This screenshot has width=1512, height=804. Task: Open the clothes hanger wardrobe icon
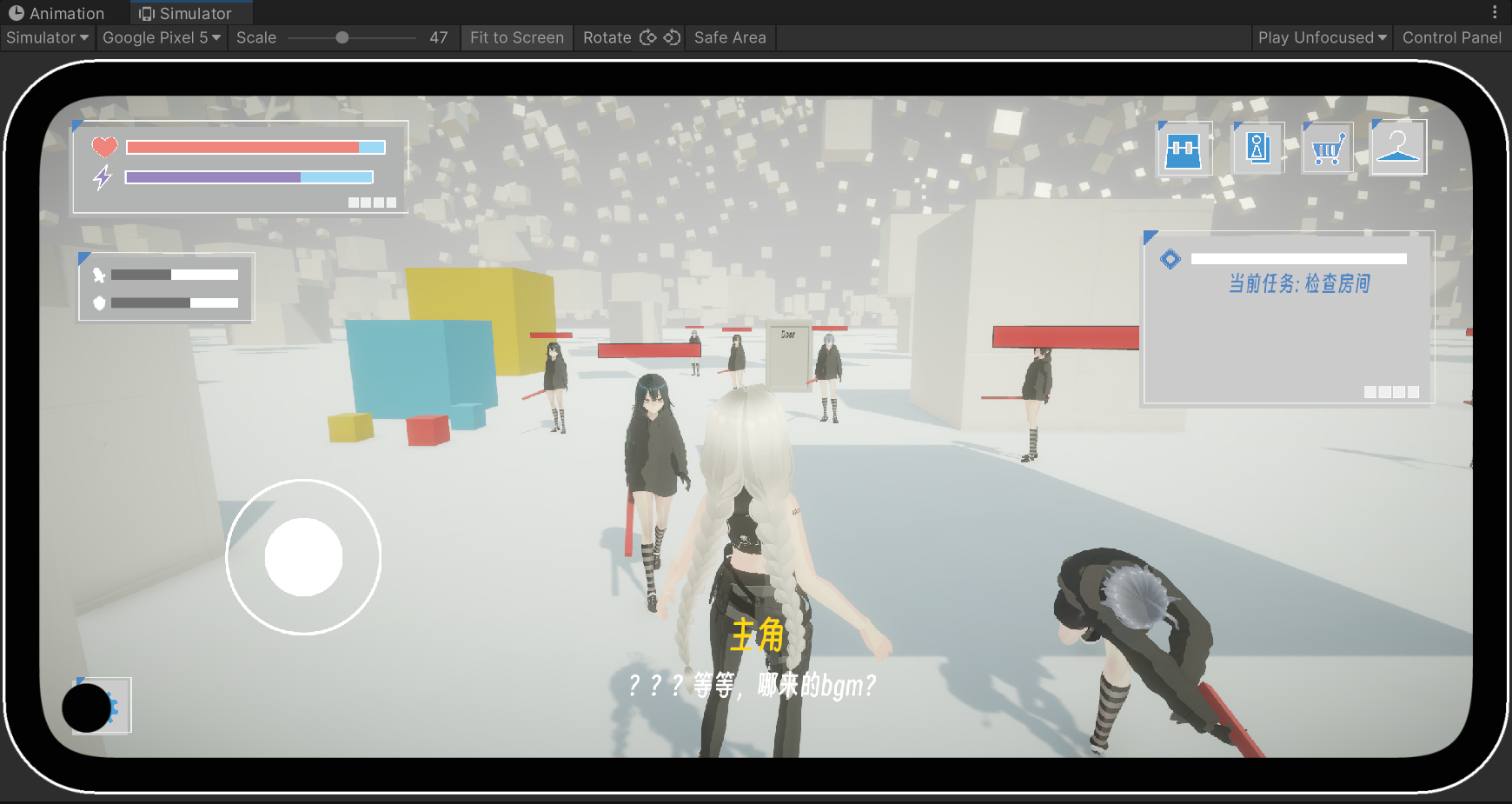click(x=1397, y=148)
